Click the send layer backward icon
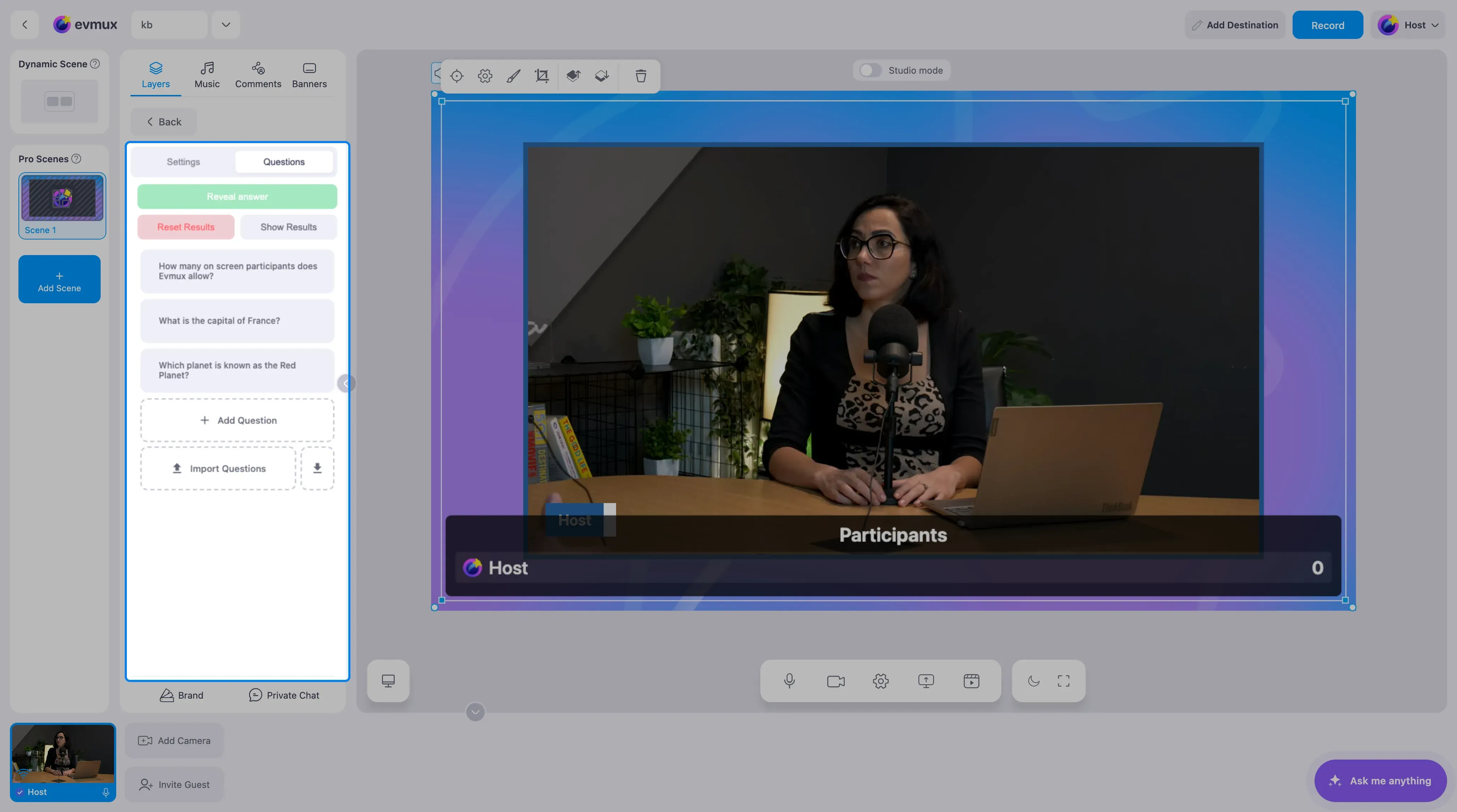Screen dimensions: 1457x812 tap(602, 76)
